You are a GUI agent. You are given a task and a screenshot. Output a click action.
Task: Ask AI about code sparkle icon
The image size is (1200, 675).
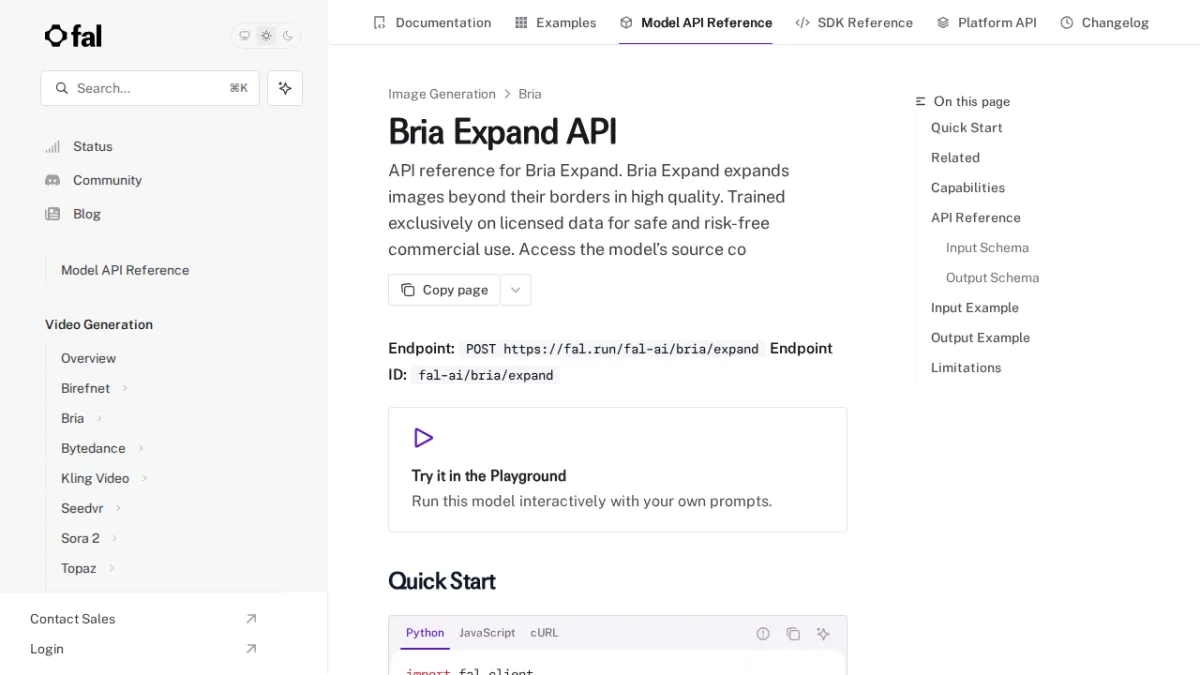point(823,634)
